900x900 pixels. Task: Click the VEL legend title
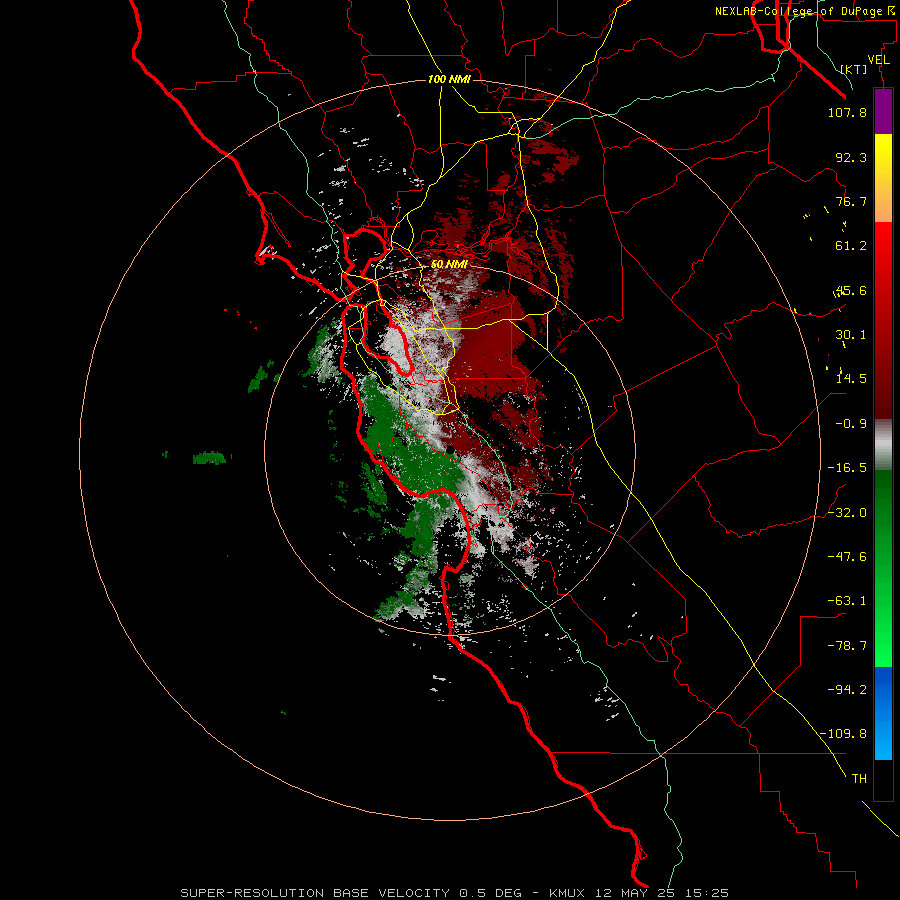pyautogui.click(x=879, y=60)
